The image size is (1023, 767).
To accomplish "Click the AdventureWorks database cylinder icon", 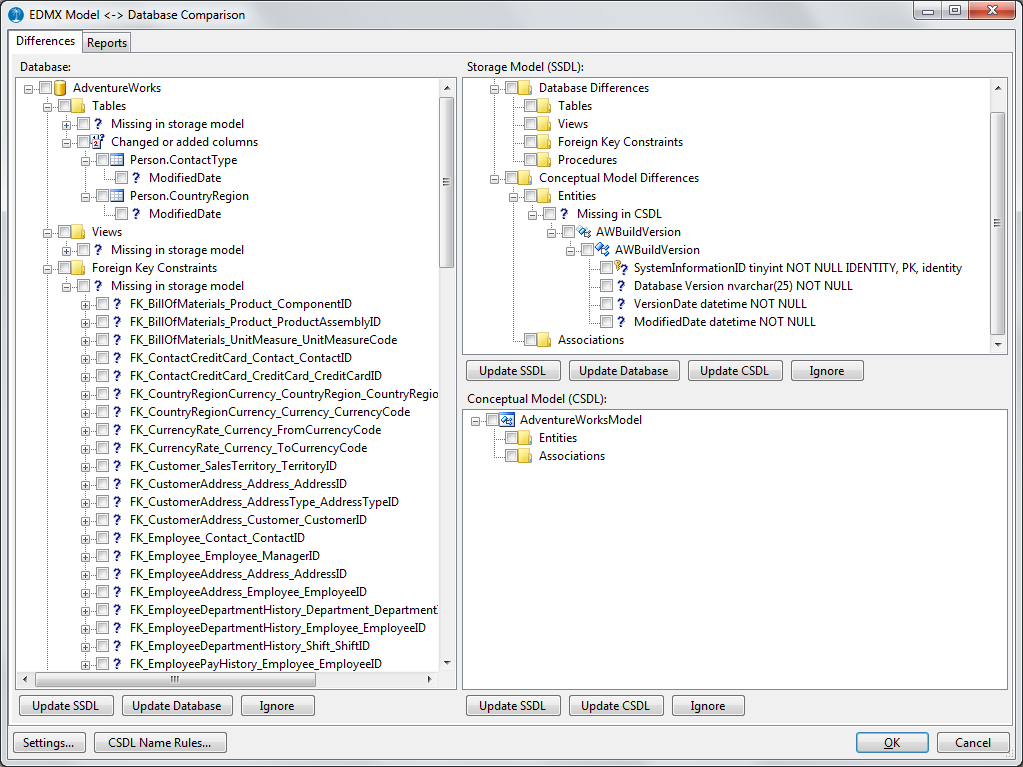I will 60,87.
